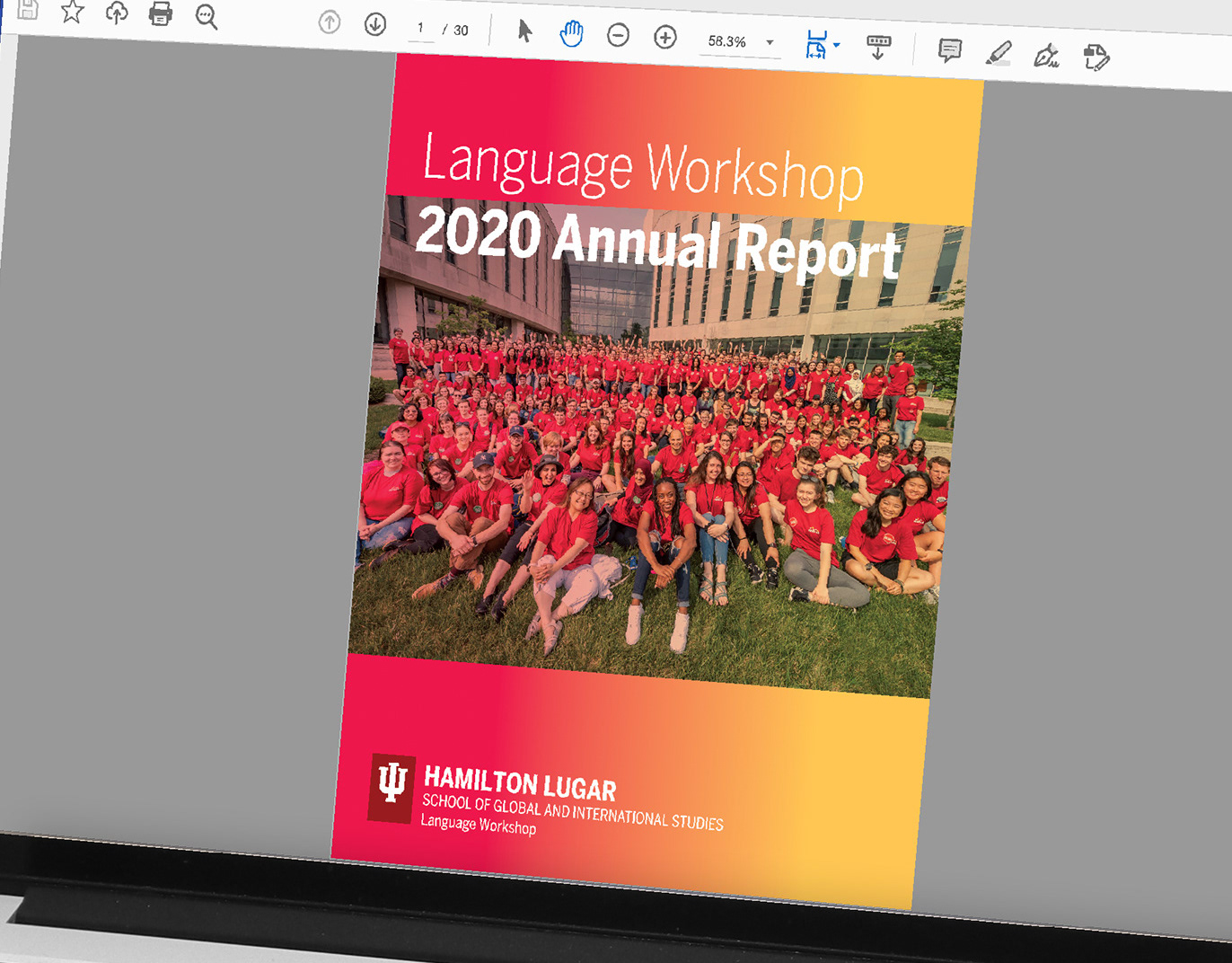
Task: Activate the Hand pan tool
Action: point(571,34)
